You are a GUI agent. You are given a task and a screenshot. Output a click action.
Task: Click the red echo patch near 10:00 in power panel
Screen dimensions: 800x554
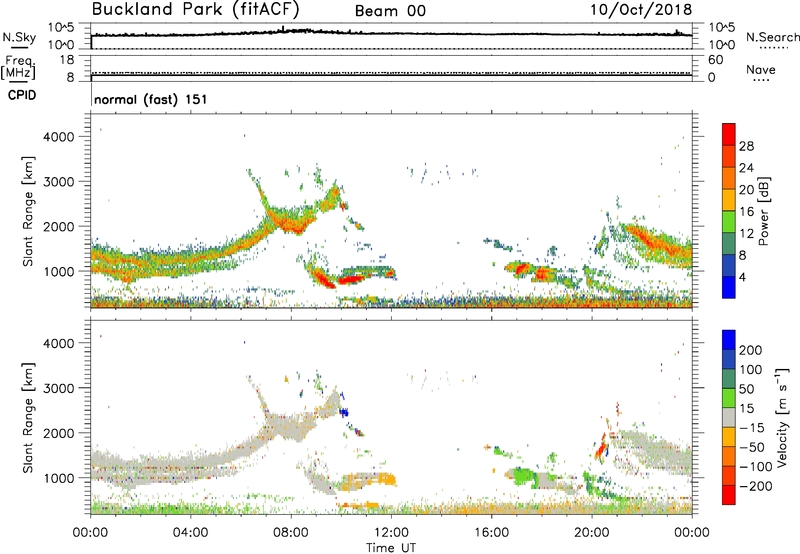pyautogui.click(x=351, y=279)
